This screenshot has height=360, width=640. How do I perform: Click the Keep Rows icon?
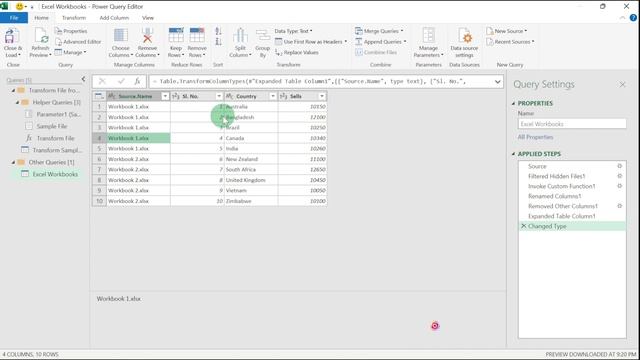point(176,36)
